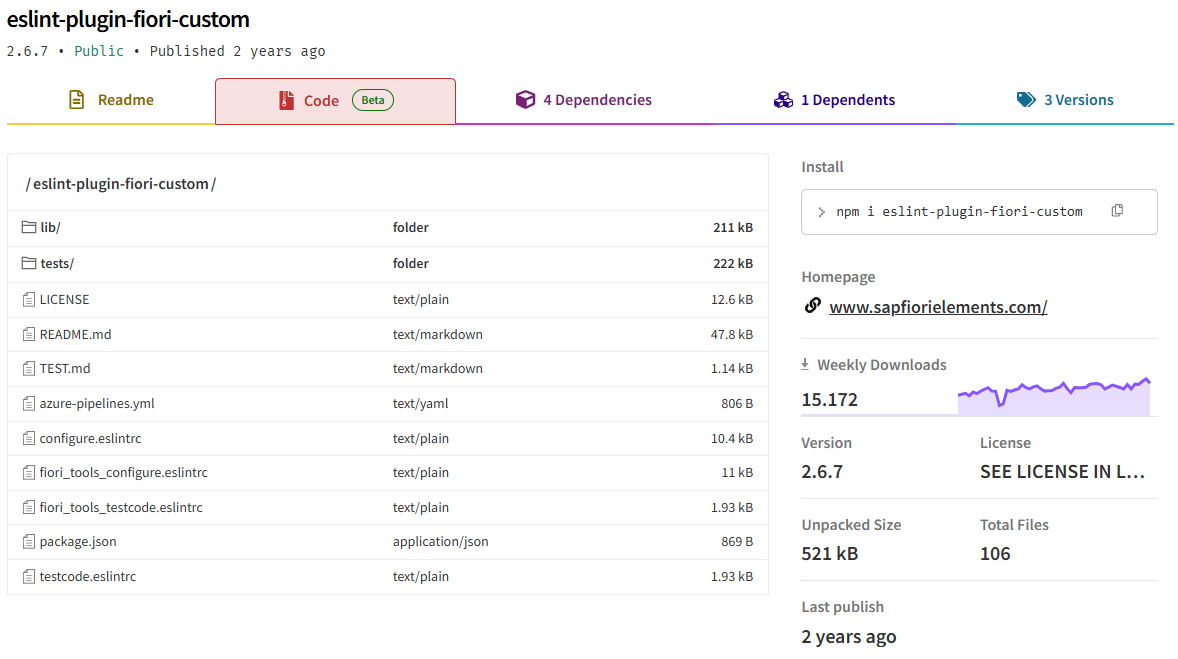The height and width of the screenshot is (659, 1178).
Task: Click the tests folder icon
Action: coord(29,264)
